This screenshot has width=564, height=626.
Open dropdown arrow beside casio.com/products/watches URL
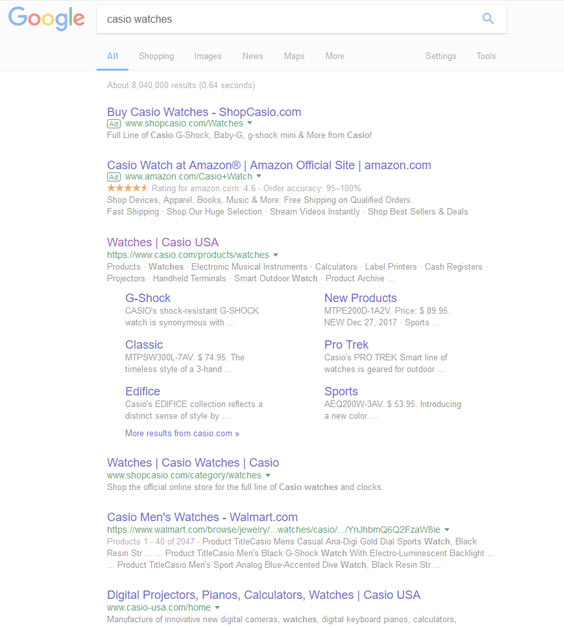[x=275, y=255]
